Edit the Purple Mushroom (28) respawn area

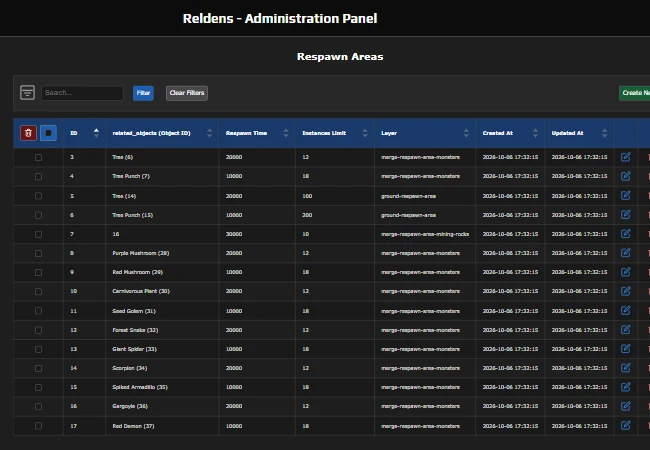tap(626, 253)
